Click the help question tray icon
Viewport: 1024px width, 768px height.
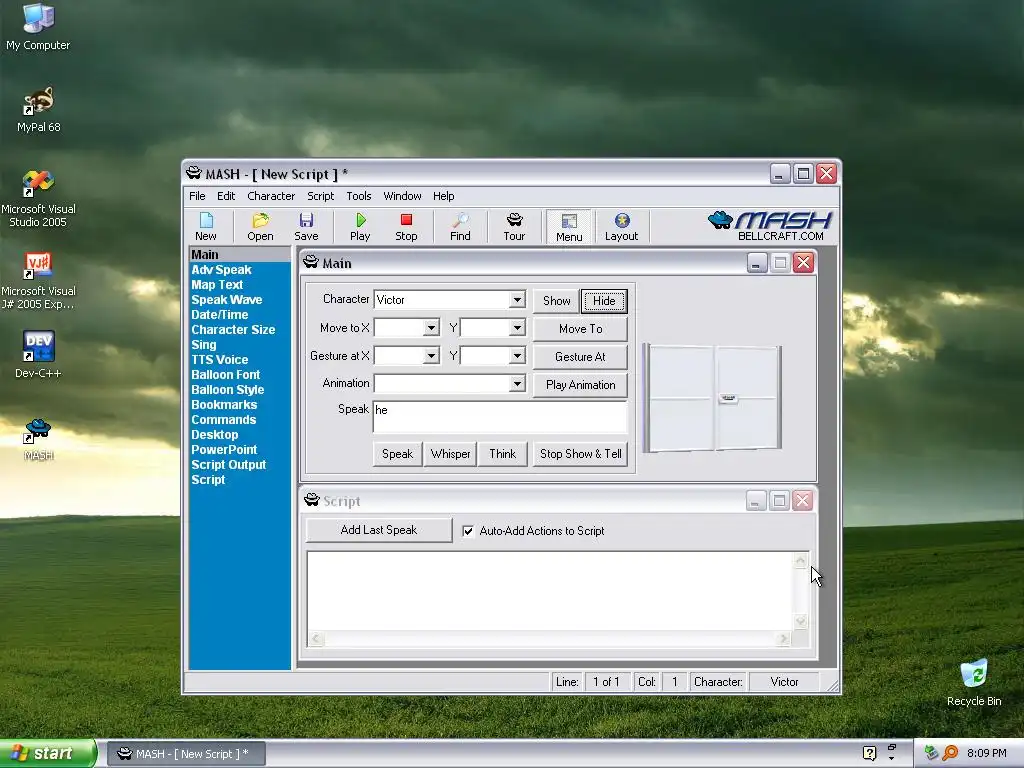pyautogui.click(x=869, y=753)
